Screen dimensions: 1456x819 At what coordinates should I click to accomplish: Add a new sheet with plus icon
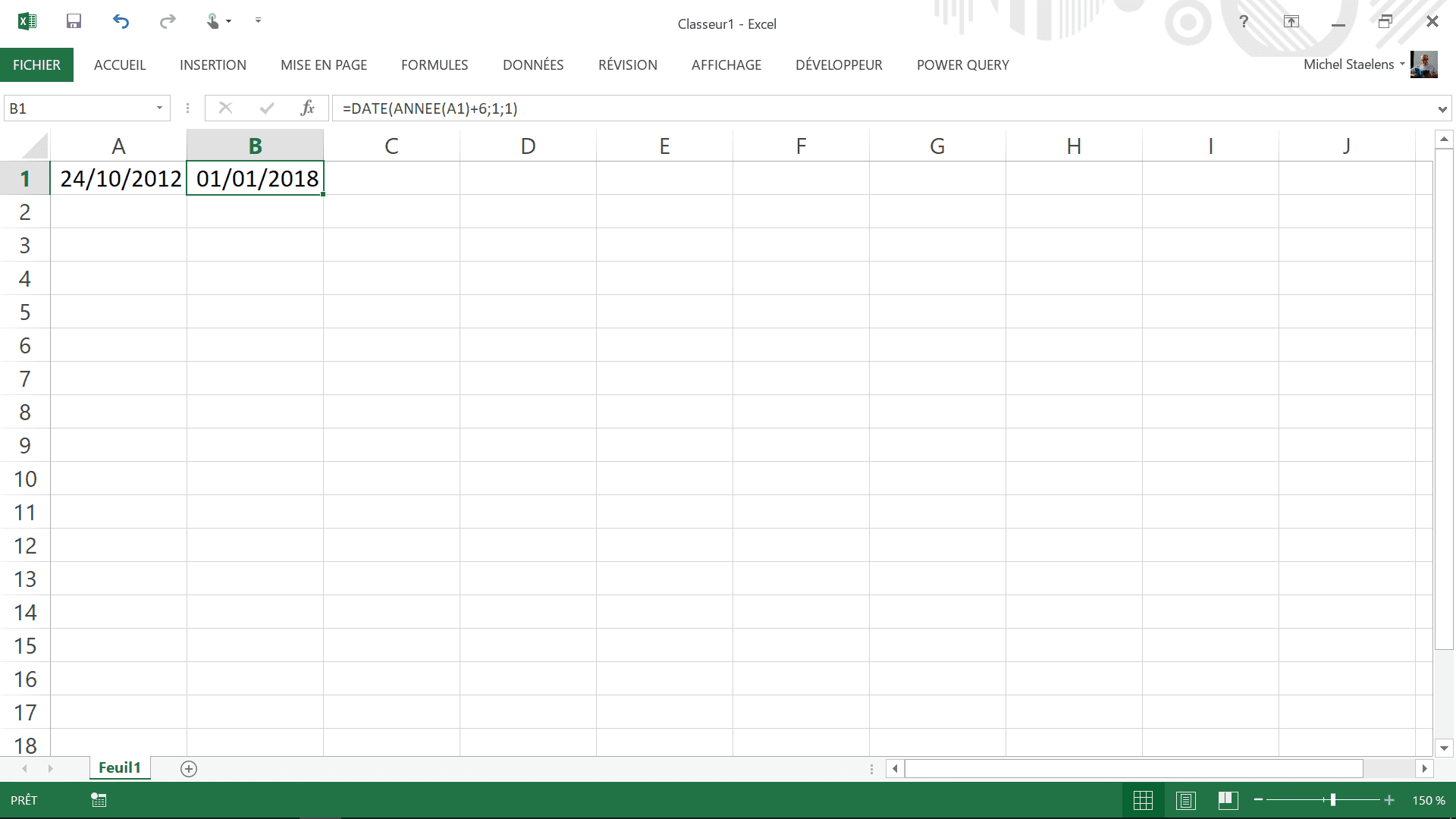coord(189,769)
